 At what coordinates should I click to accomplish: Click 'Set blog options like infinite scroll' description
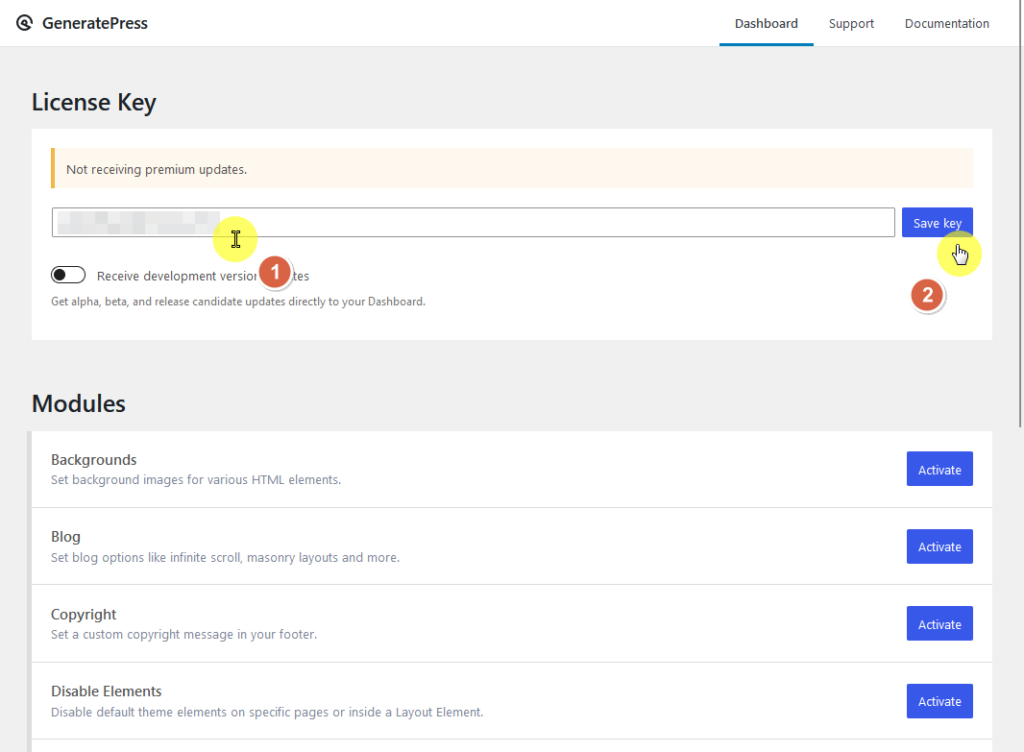point(225,557)
